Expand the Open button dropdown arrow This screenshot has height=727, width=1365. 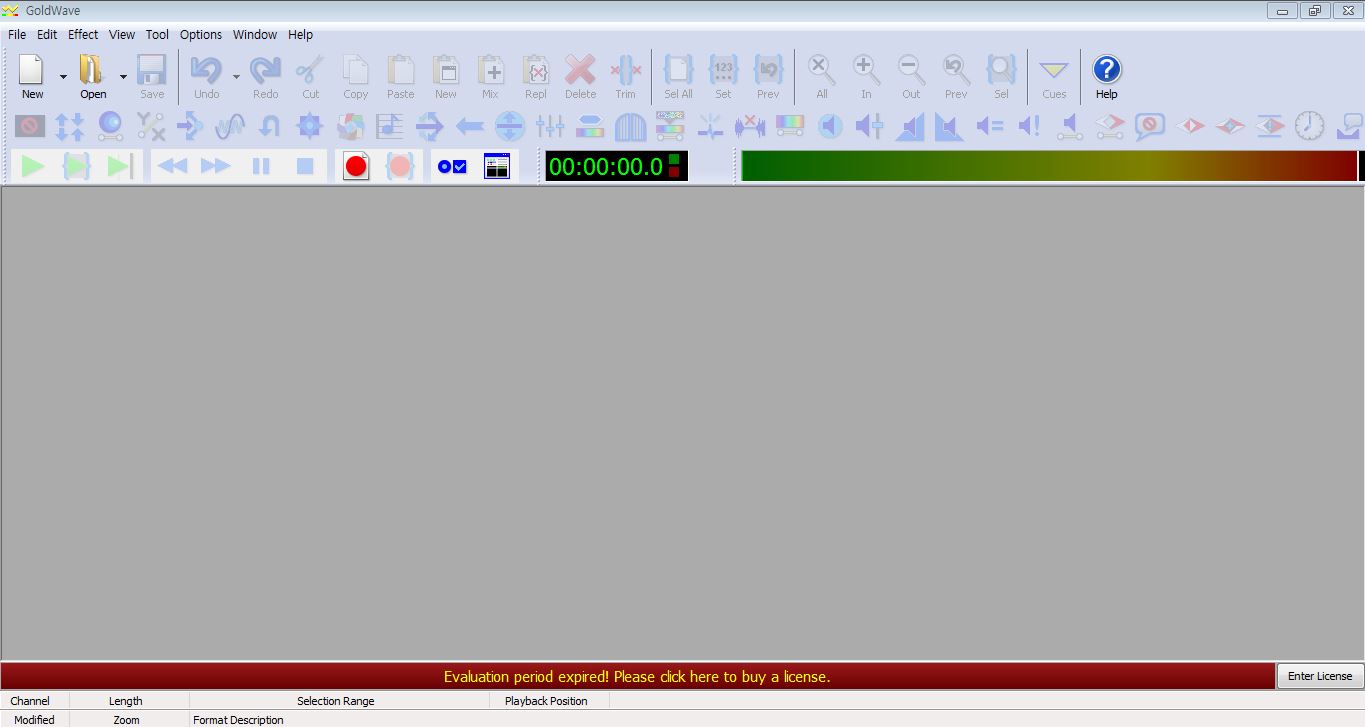tap(123, 76)
